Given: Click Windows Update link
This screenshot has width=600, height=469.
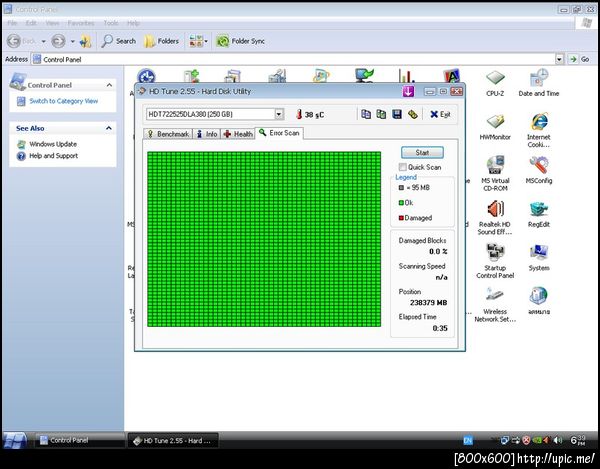Looking at the screenshot, I should [53, 144].
